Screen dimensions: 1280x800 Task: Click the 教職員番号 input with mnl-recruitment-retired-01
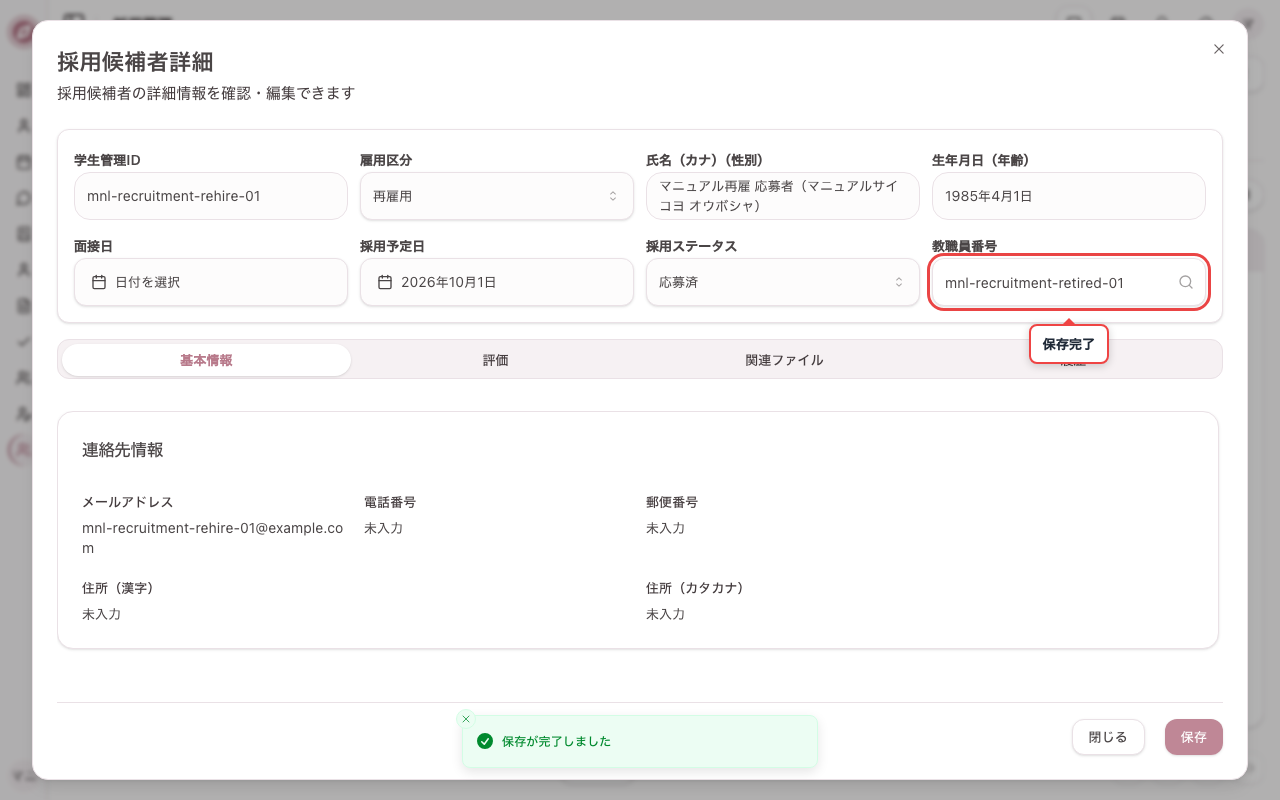tap(1068, 283)
